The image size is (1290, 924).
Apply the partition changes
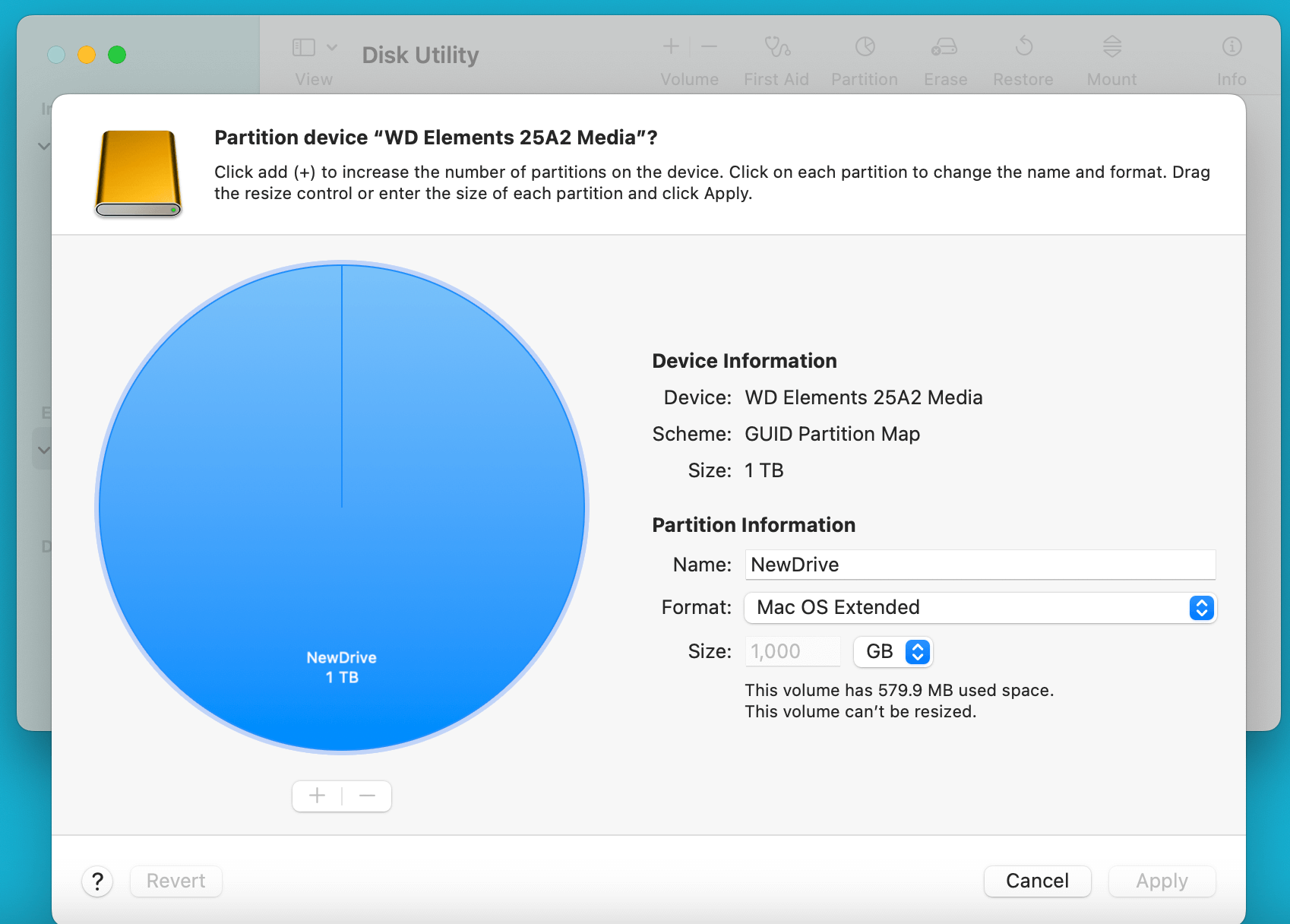pyautogui.click(x=1161, y=881)
